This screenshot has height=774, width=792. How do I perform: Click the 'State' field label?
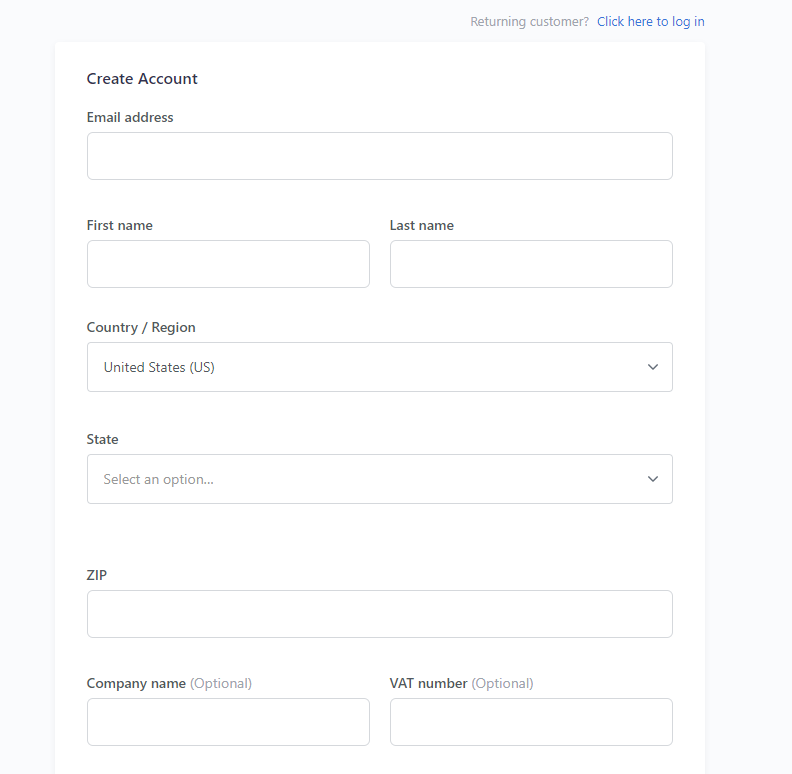(103, 439)
